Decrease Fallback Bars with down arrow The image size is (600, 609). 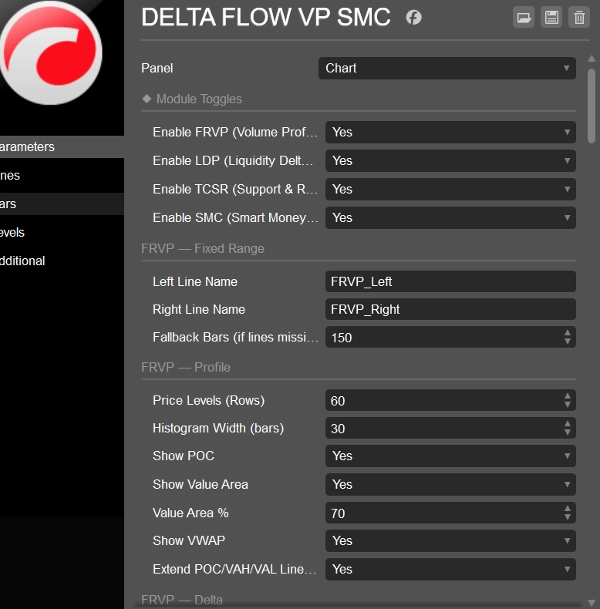567,341
